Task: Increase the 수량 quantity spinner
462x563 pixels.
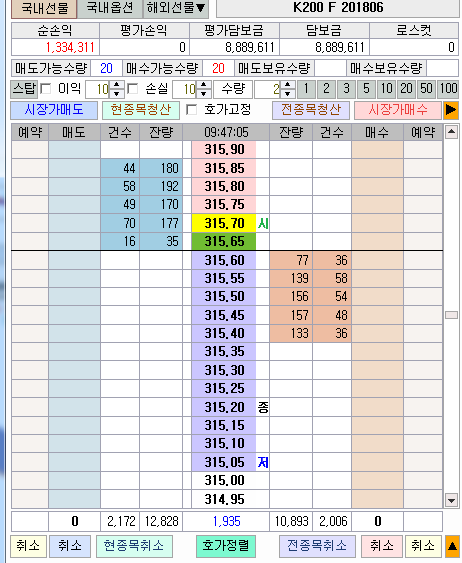Action: [287, 85]
